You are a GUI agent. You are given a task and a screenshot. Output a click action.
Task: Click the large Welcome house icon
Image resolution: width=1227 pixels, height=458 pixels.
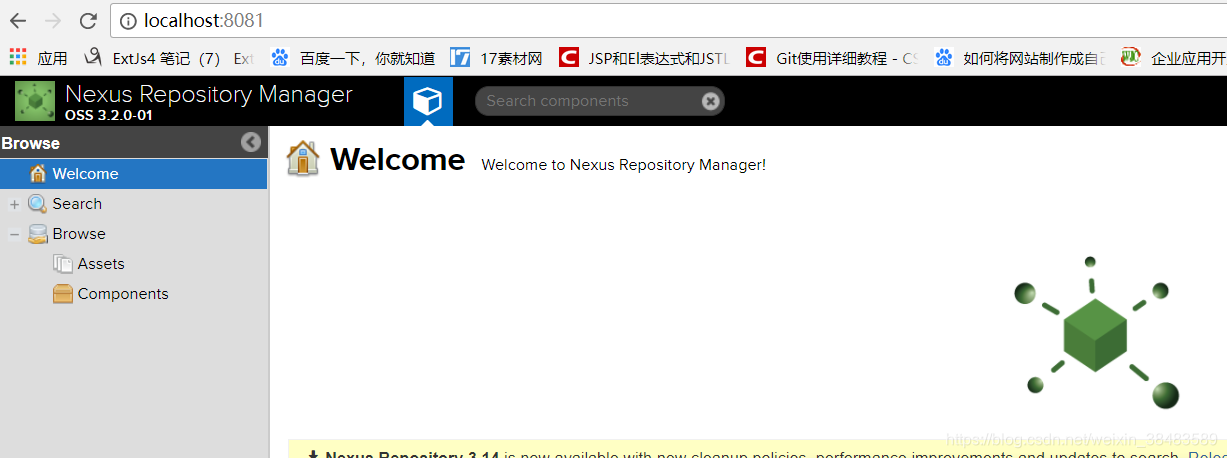(x=303, y=159)
